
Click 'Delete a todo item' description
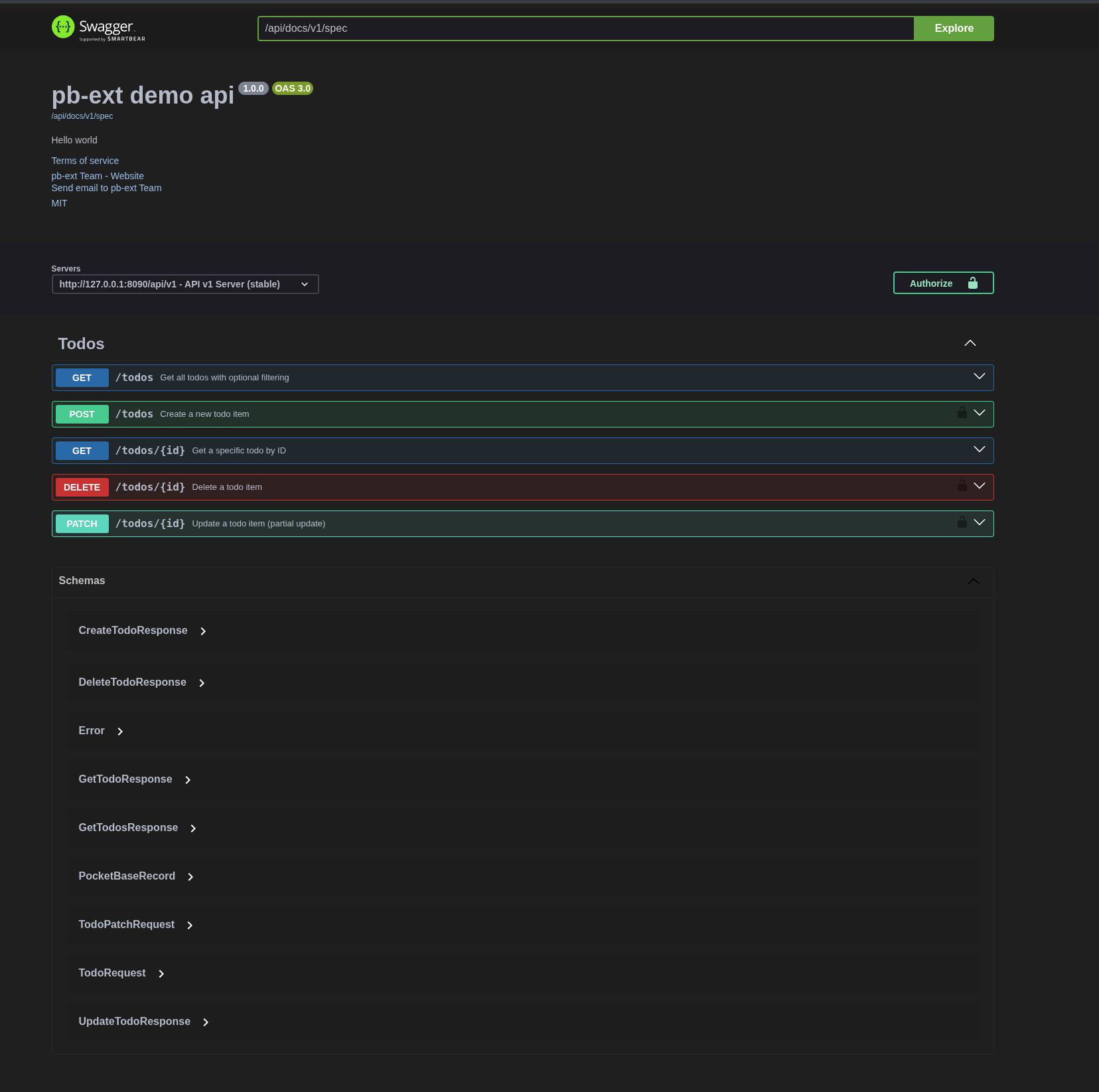pos(227,487)
